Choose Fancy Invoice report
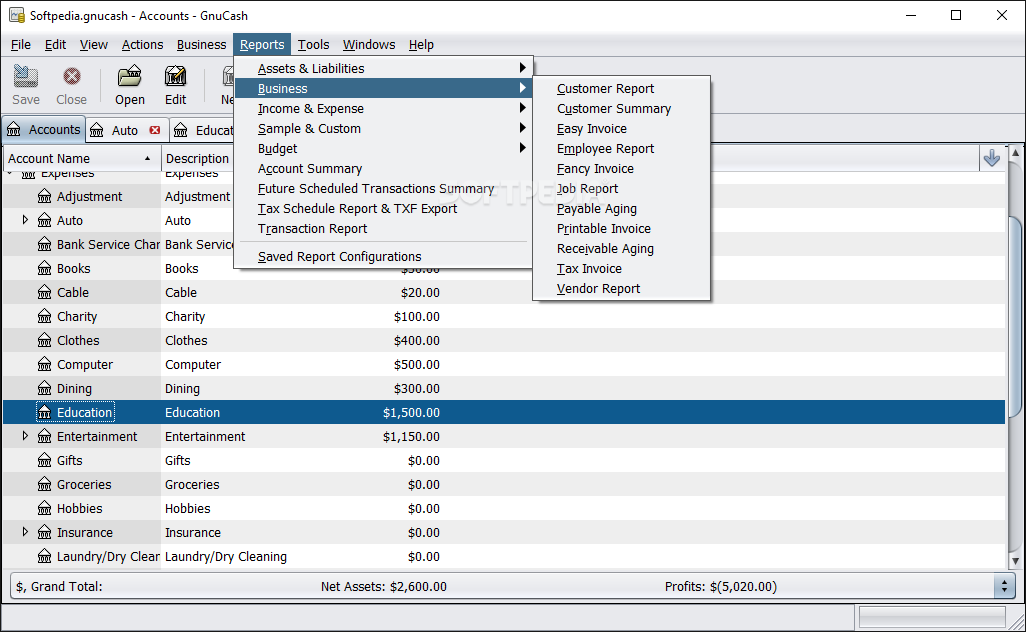The height and width of the screenshot is (632, 1026). coord(621,169)
